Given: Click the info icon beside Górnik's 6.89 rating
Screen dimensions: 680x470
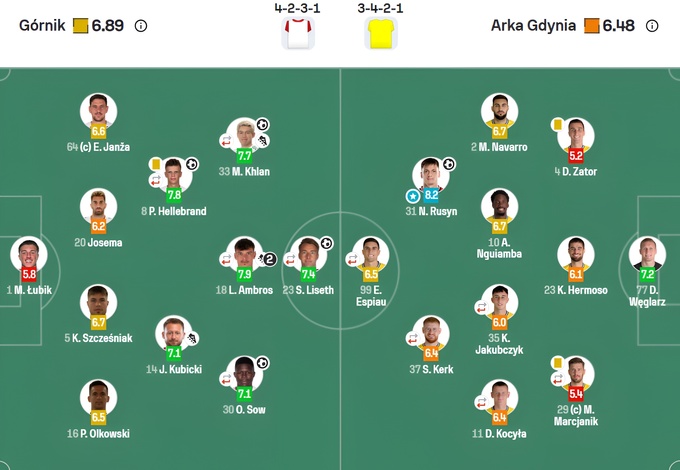Looking at the screenshot, I should point(141,26).
